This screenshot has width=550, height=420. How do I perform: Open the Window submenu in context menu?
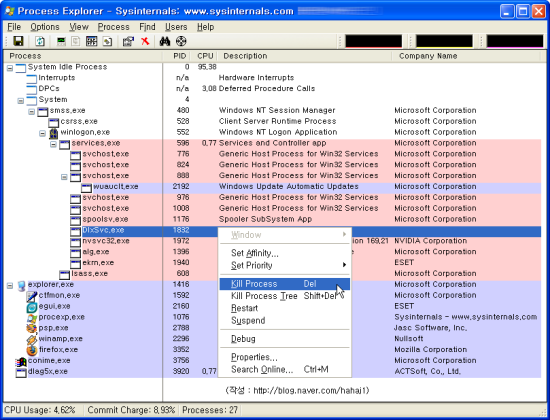pyautogui.click(x=284, y=235)
